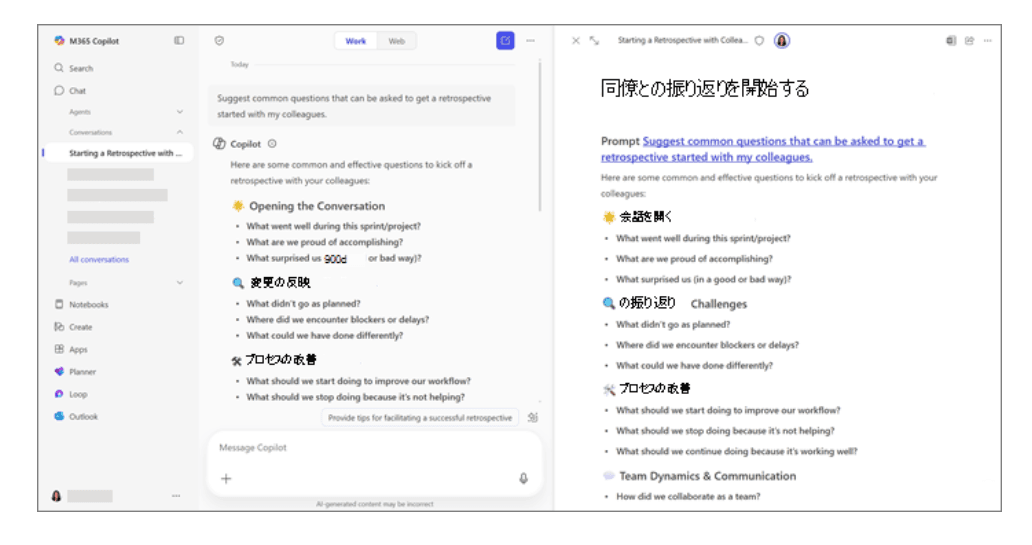Expand the Agents section
Screen dimensions: 1032x545
(180, 112)
